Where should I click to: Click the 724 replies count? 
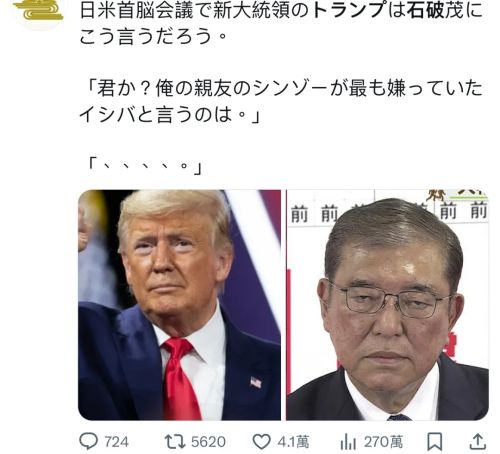[x=116, y=442]
